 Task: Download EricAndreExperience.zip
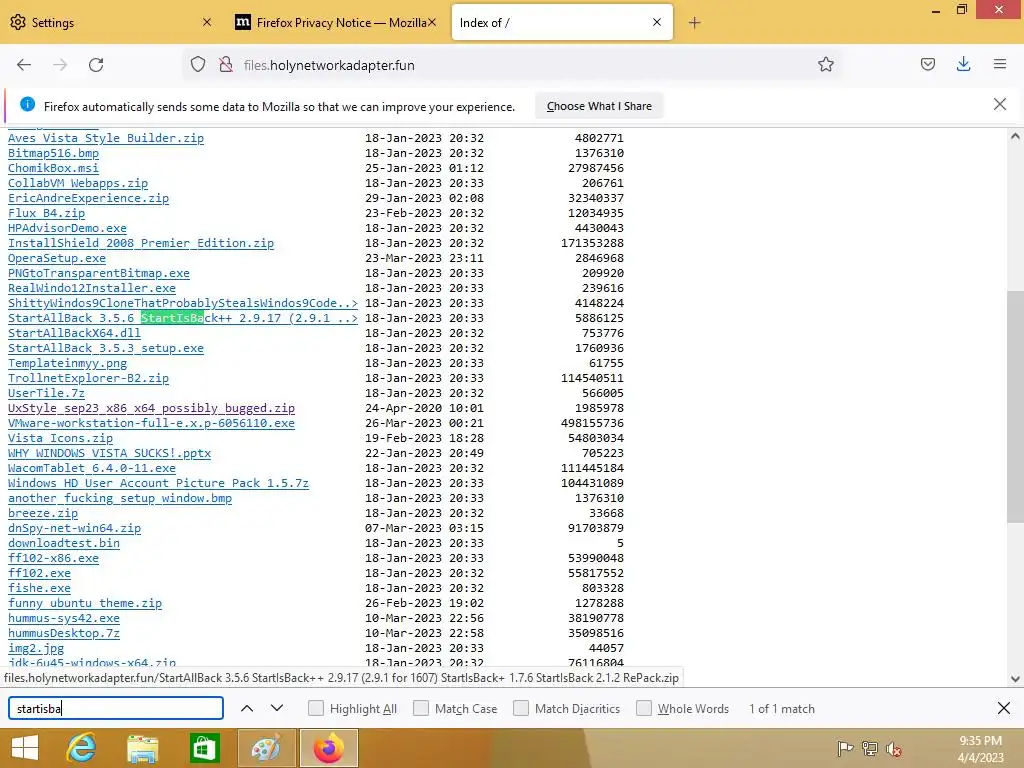[88, 198]
